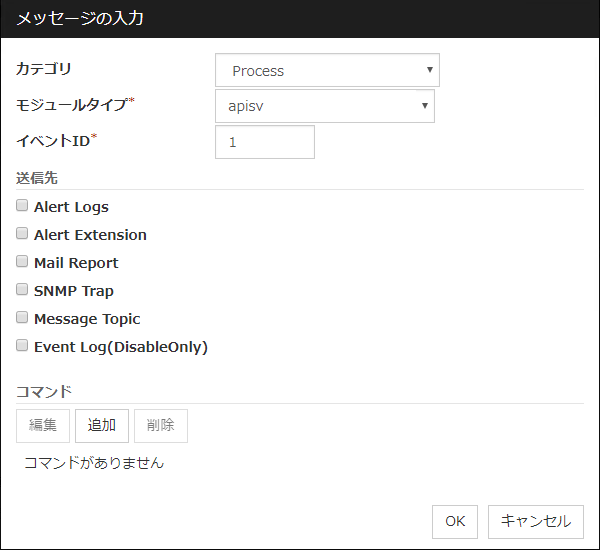Click the カテゴリ field label
Screen dimensions: 600x550
[x=44, y=70]
